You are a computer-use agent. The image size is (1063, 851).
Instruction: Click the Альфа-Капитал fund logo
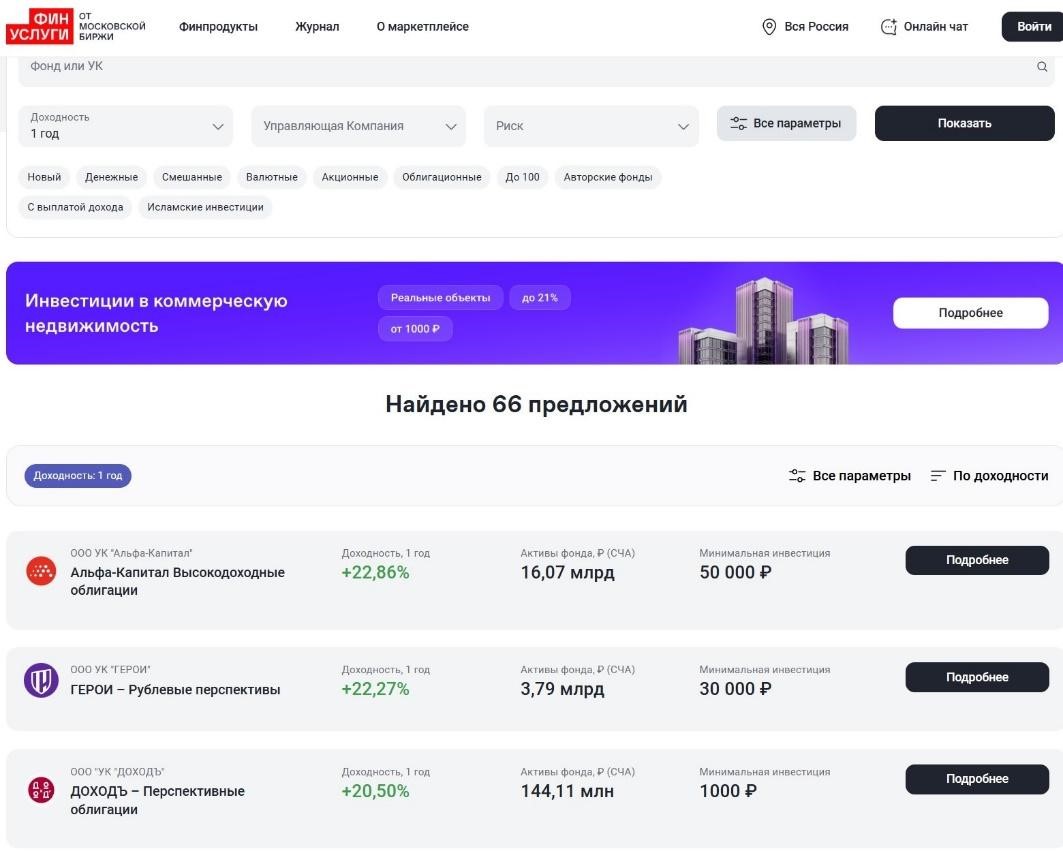41,571
